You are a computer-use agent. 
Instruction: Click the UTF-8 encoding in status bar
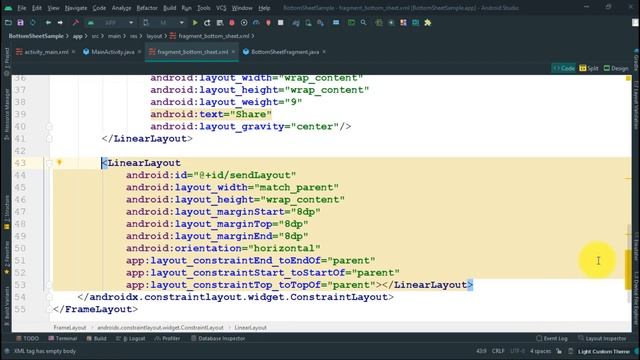(x=517, y=351)
